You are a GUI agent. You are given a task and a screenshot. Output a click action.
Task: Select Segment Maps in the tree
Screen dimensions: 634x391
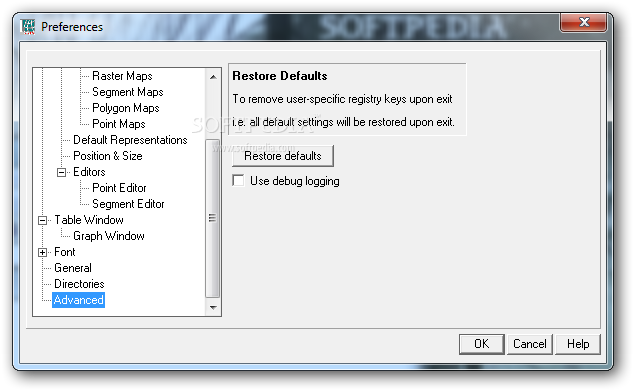click(x=128, y=92)
